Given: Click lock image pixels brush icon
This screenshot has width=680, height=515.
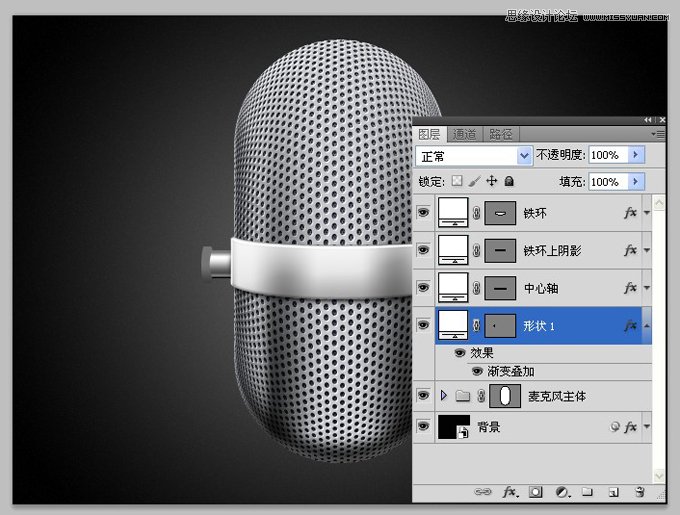Looking at the screenshot, I should coord(474,181).
